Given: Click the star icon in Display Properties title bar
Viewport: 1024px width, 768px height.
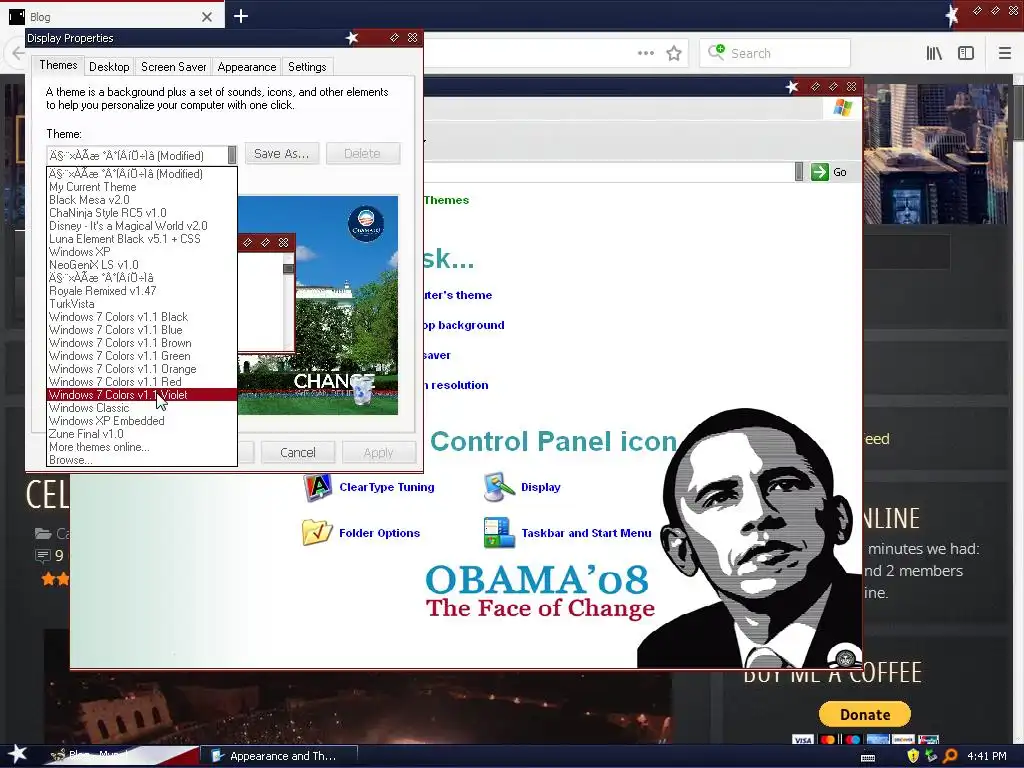Looking at the screenshot, I should [x=352, y=38].
